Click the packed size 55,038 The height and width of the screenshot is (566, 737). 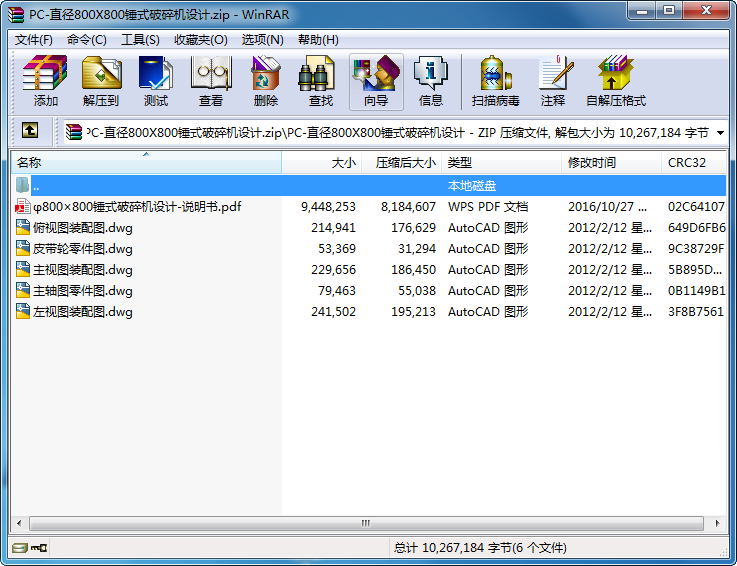(417, 291)
